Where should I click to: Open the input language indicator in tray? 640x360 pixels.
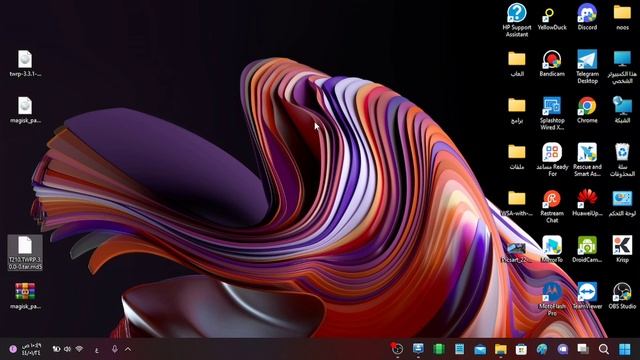tap(97, 349)
